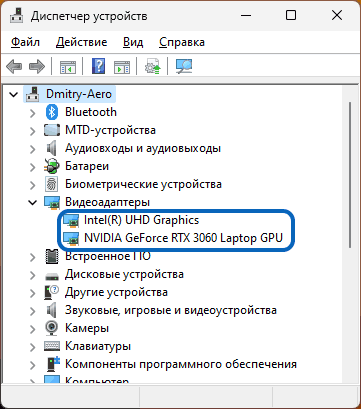Click the Видеоадаптеры display adapter icon
The height and width of the screenshot is (409, 361).
pyautogui.click(x=52, y=203)
